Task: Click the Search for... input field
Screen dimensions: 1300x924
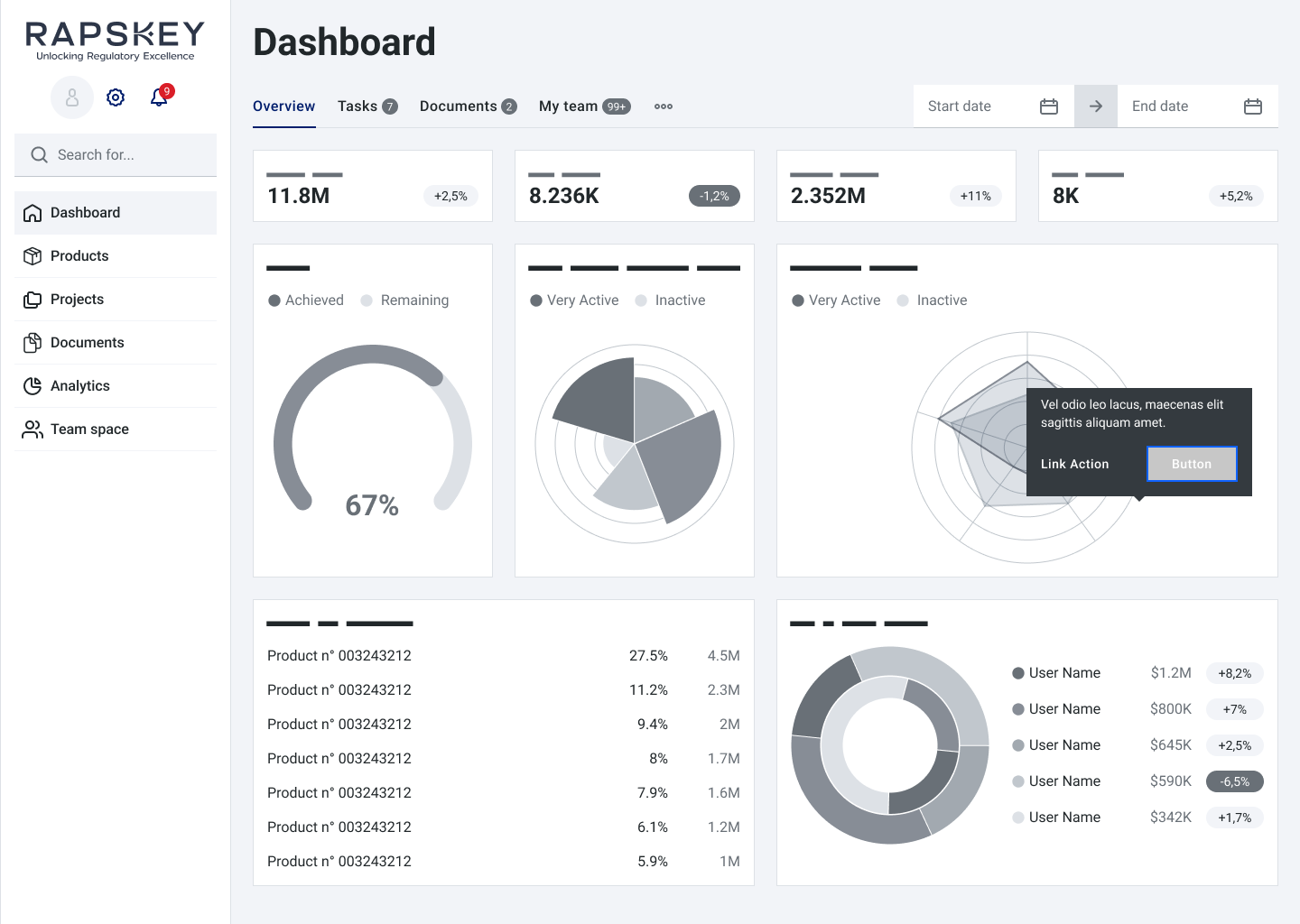Action: 126,155
